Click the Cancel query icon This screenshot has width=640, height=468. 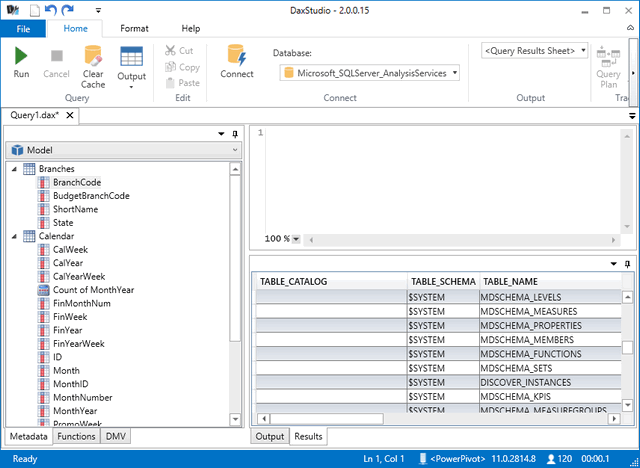click(x=56, y=56)
